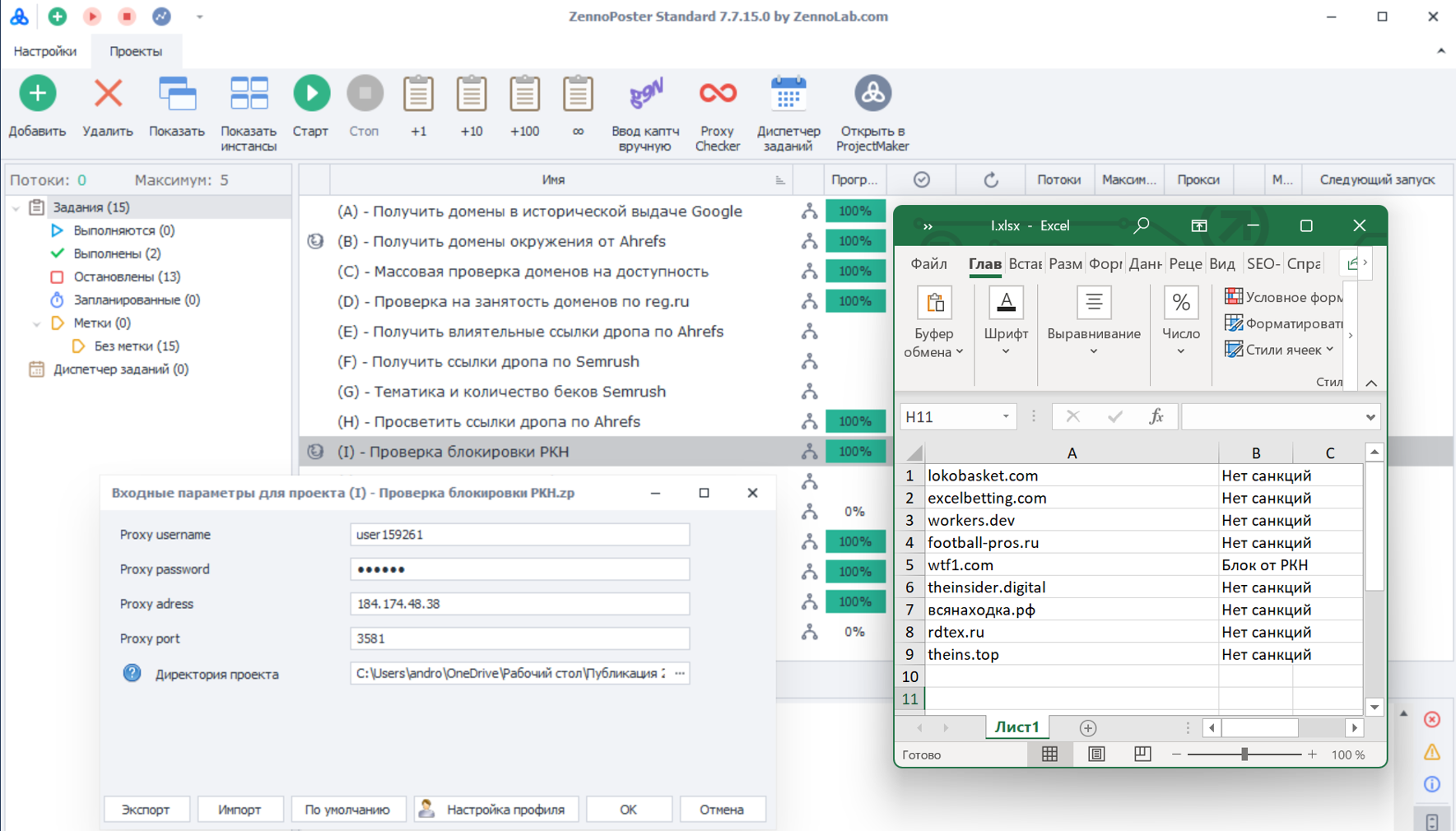Select Выполняются (0) in the tree
Image resolution: width=1456 pixels, height=831 pixels.
[124, 230]
